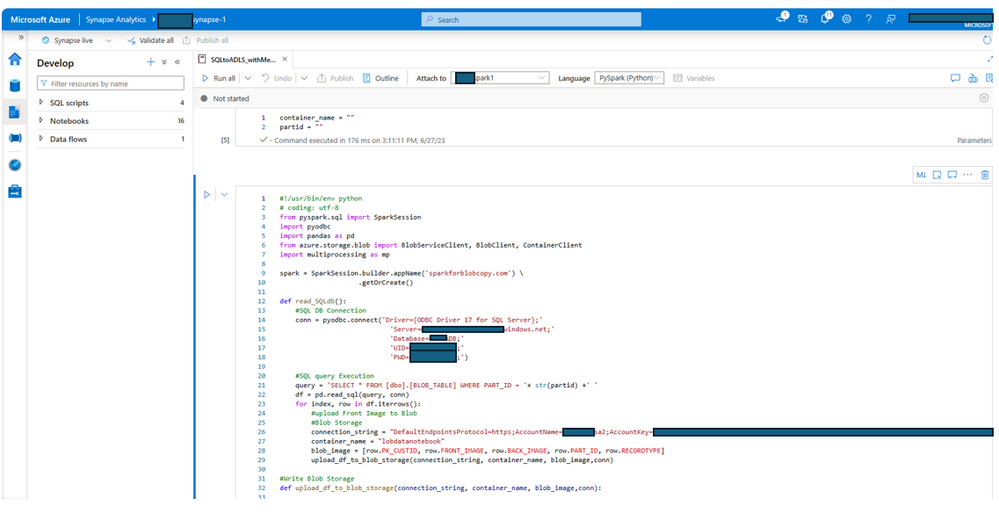The width and height of the screenshot is (999, 512).
Task: Open the Variables pane
Action: coord(694,78)
